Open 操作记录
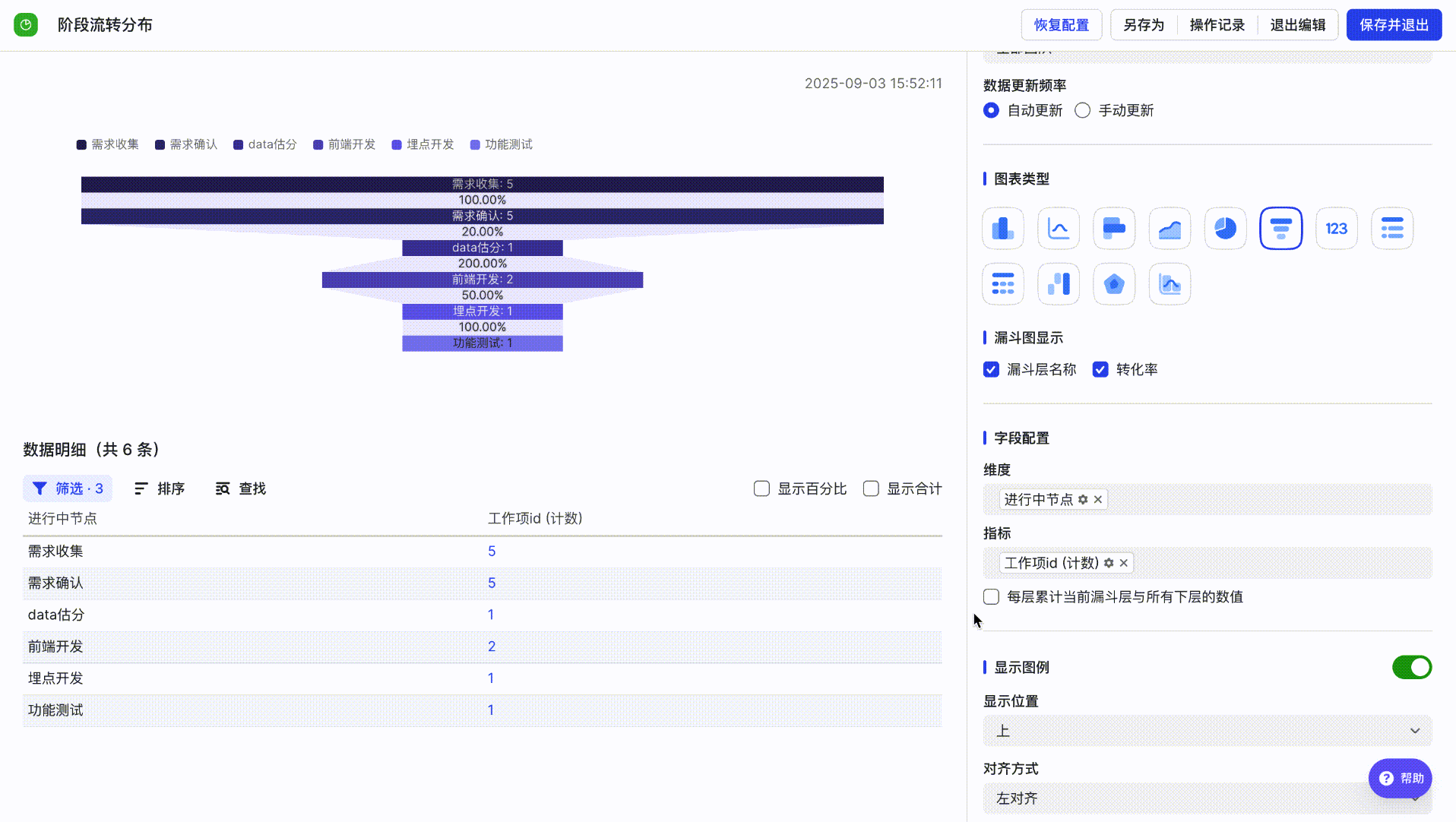This screenshot has width=1456, height=822. point(1217,25)
